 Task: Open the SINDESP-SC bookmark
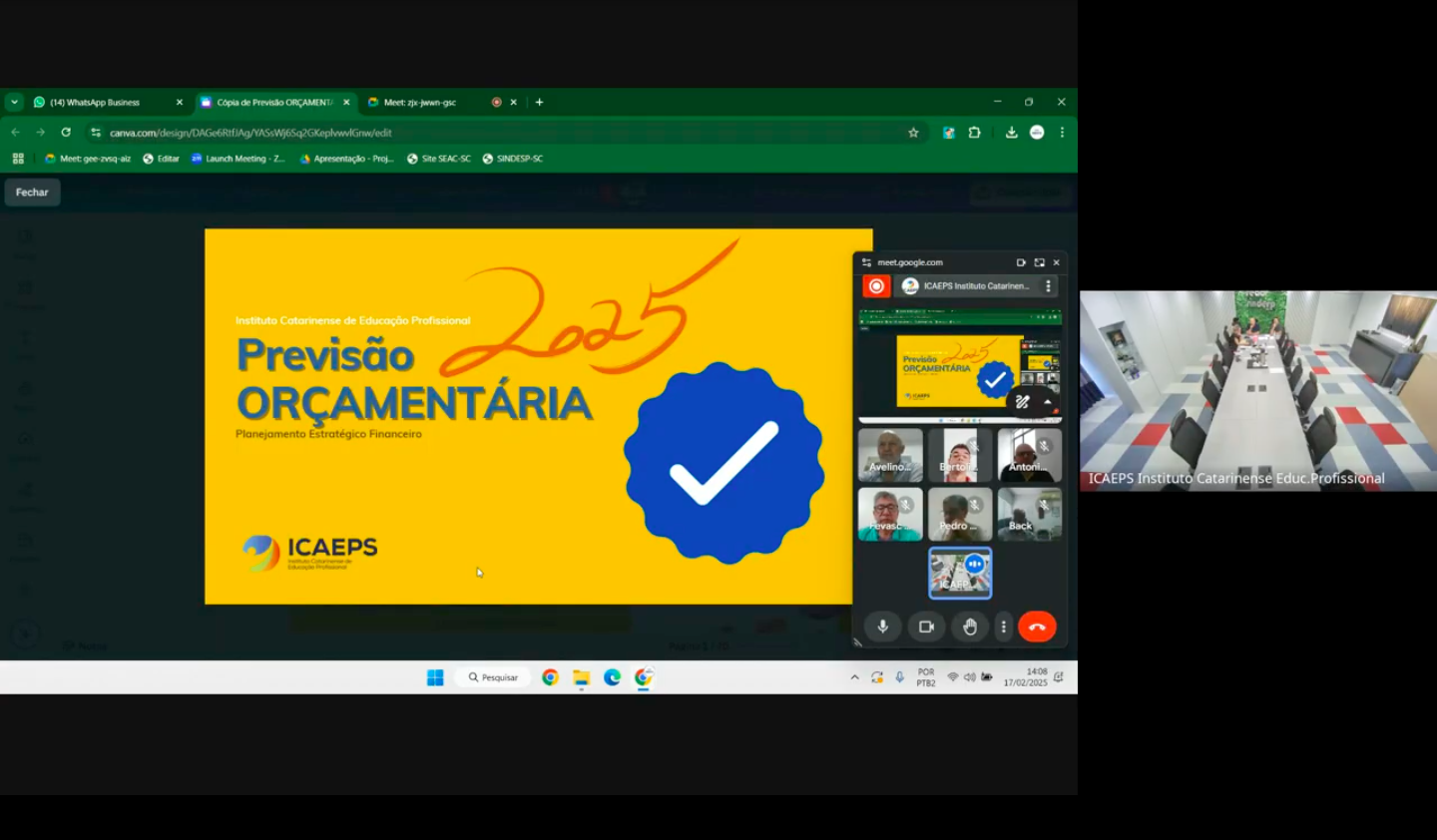click(x=513, y=159)
